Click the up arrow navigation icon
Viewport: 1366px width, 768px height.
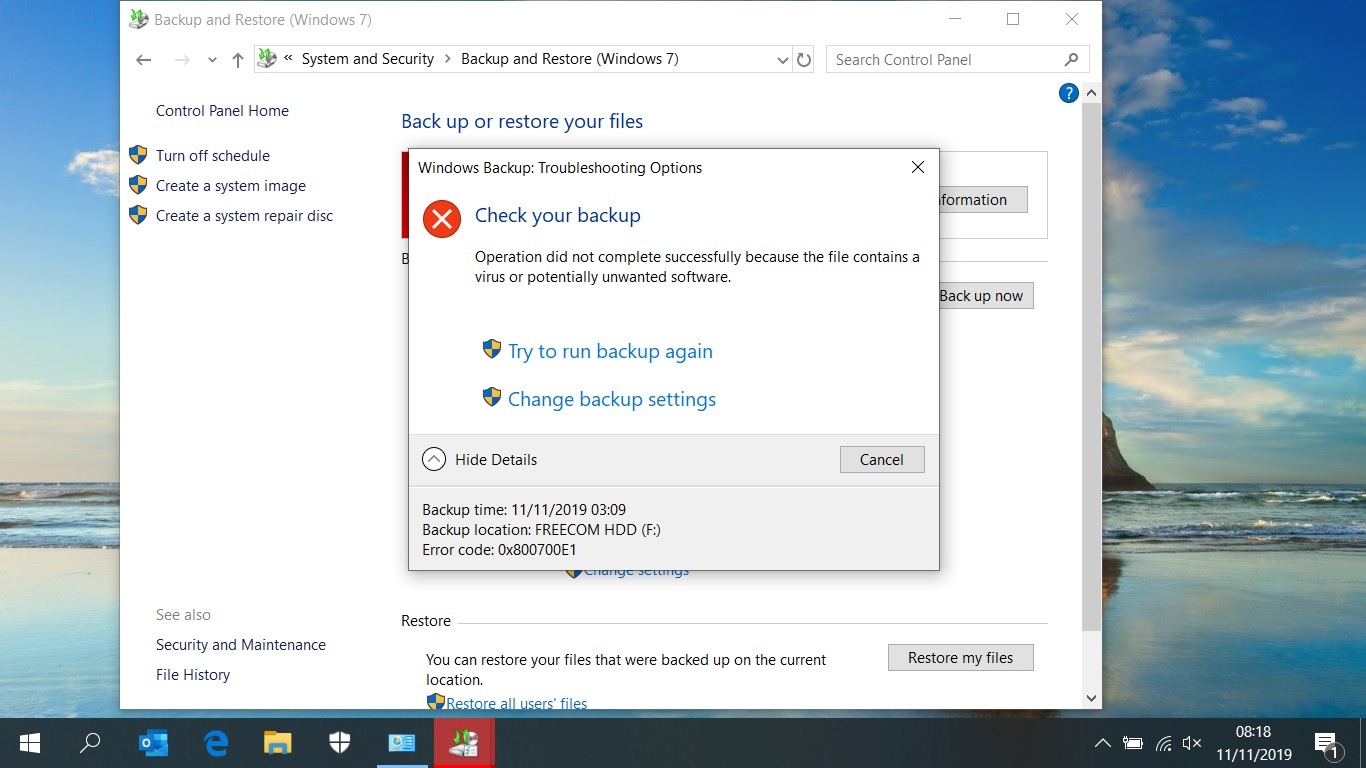pos(238,60)
